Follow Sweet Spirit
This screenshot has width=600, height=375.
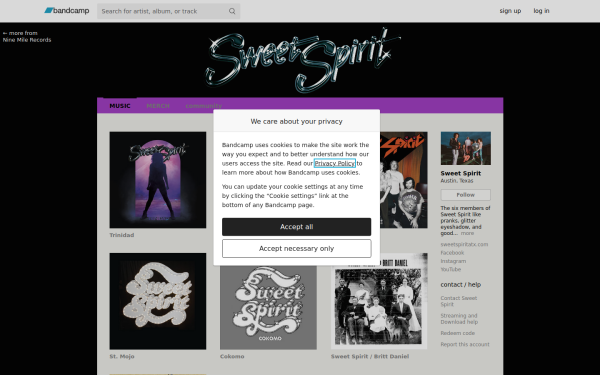click(x=466, y=195)
